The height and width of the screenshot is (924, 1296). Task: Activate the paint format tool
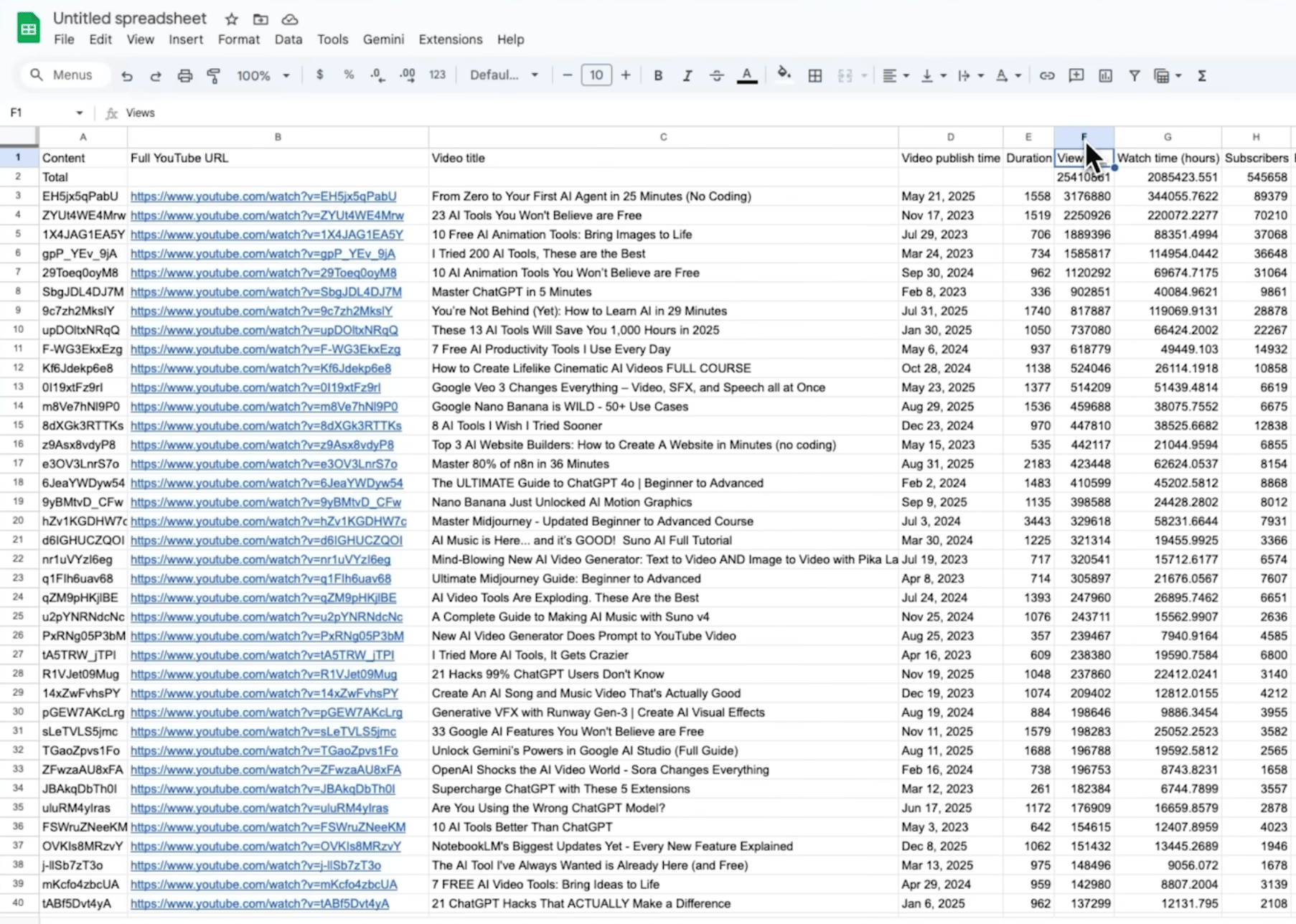tap(214, 75)
